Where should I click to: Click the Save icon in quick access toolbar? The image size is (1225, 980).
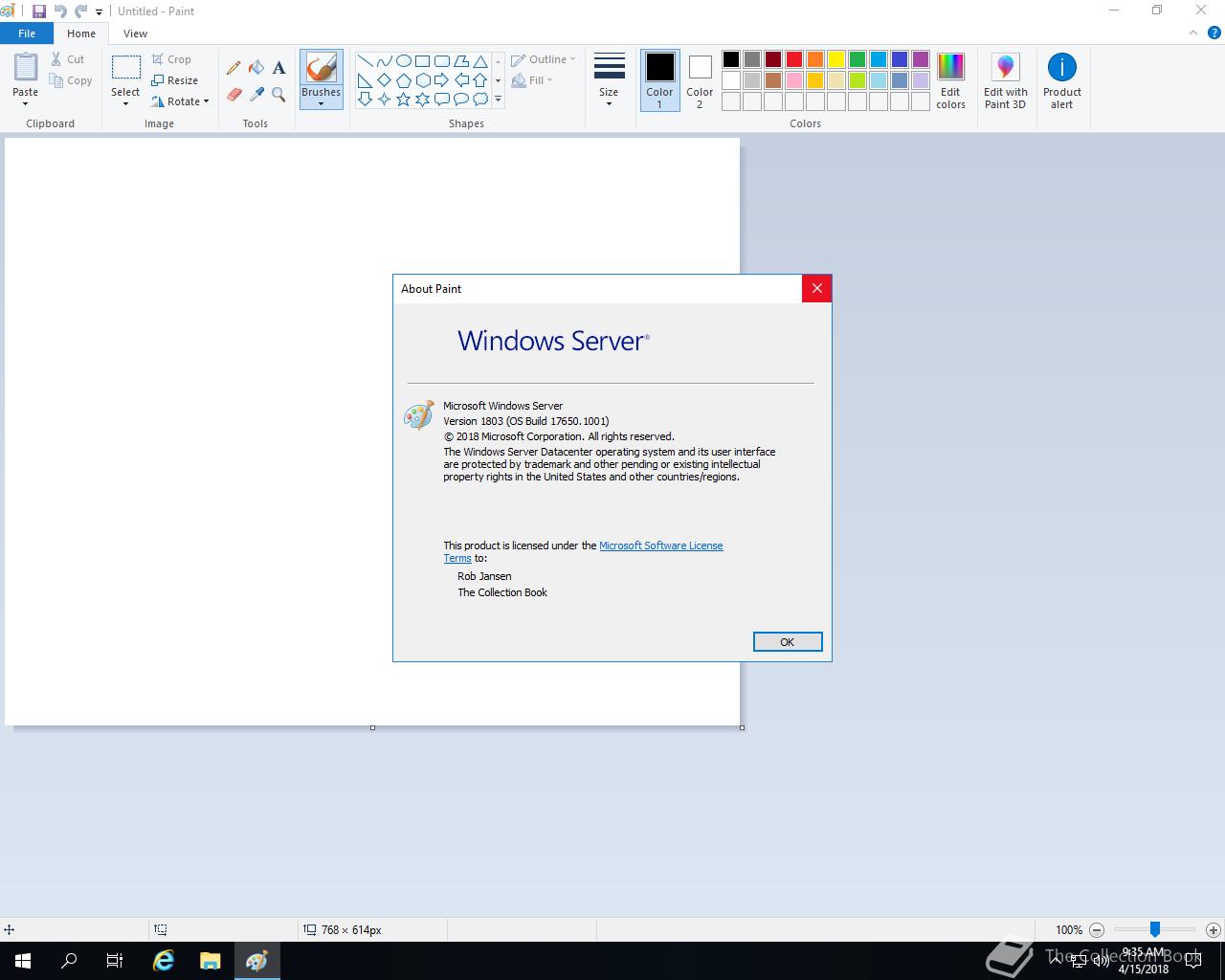tap(39, 11)
